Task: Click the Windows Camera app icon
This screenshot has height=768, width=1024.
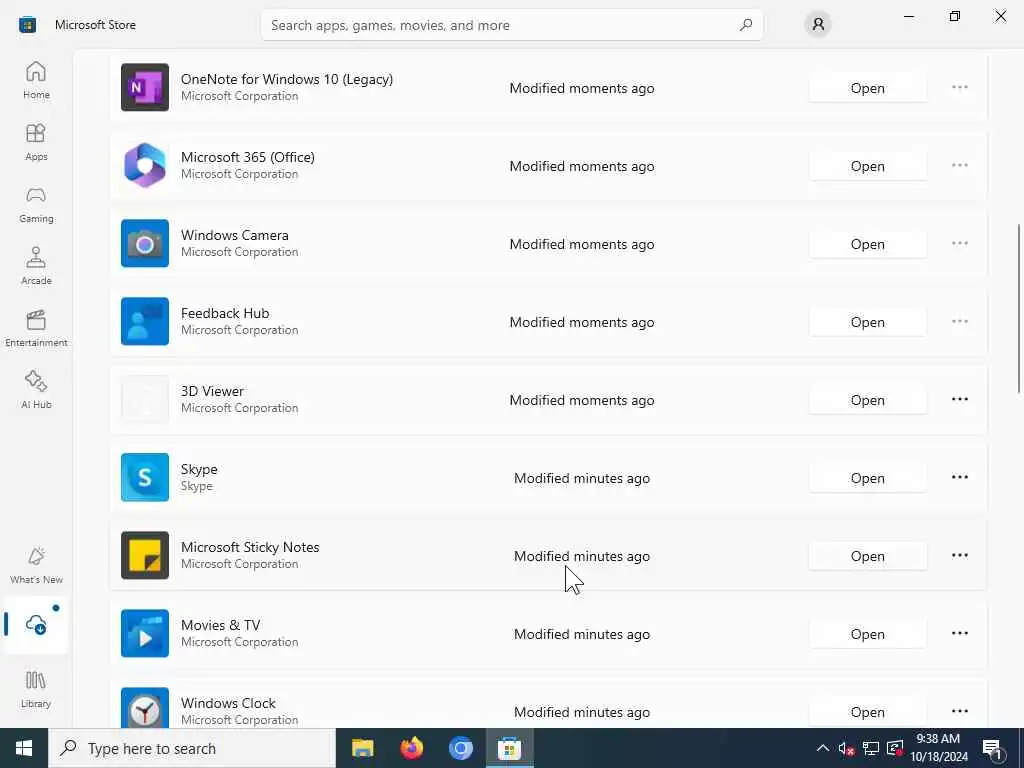Action: [x=145, y=244]
